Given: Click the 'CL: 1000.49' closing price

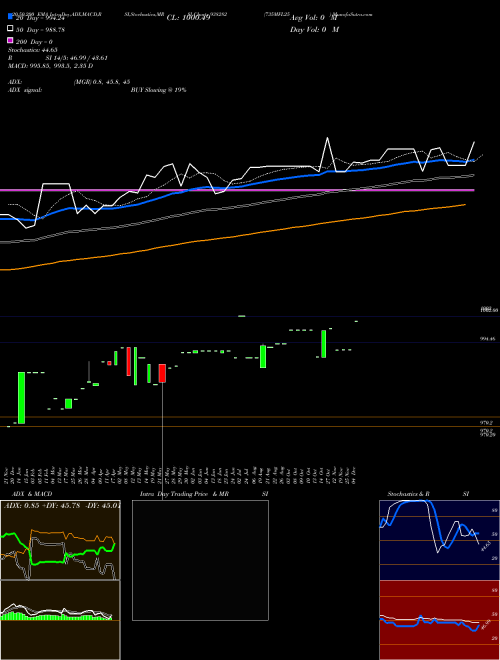Looking at the screenshot, I should (x=188, y=18).
